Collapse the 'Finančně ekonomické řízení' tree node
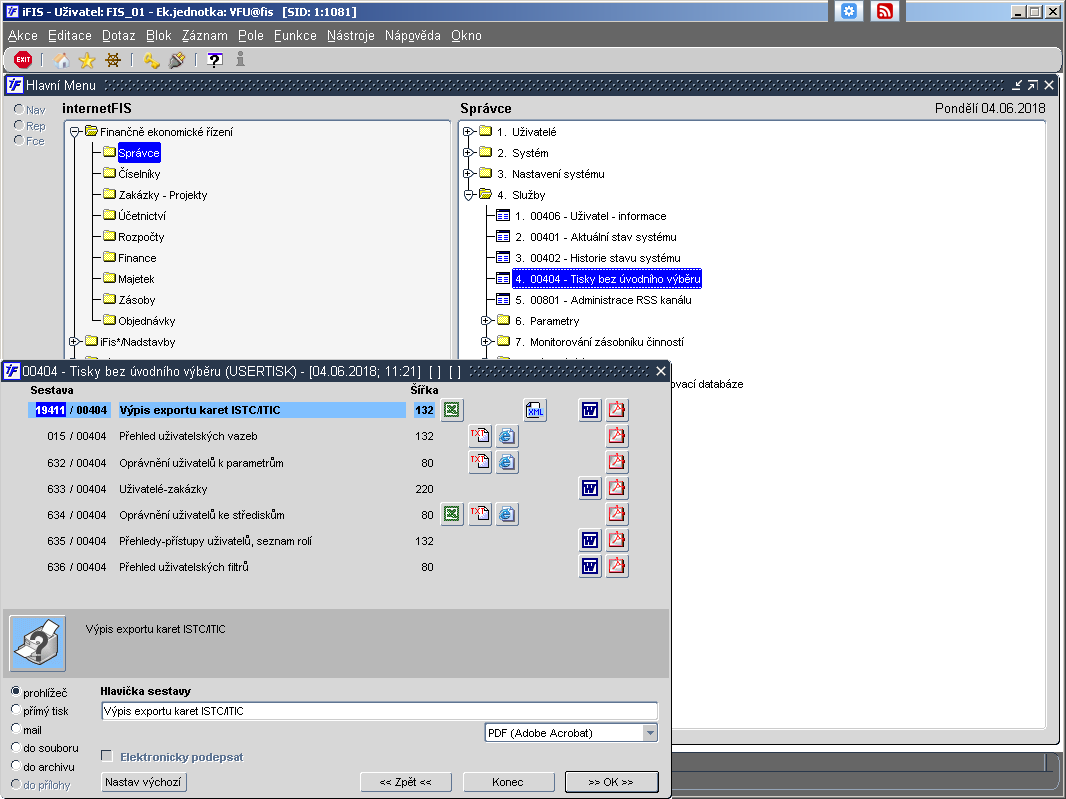Screen dimensions: 1066x799 point(74,132)
